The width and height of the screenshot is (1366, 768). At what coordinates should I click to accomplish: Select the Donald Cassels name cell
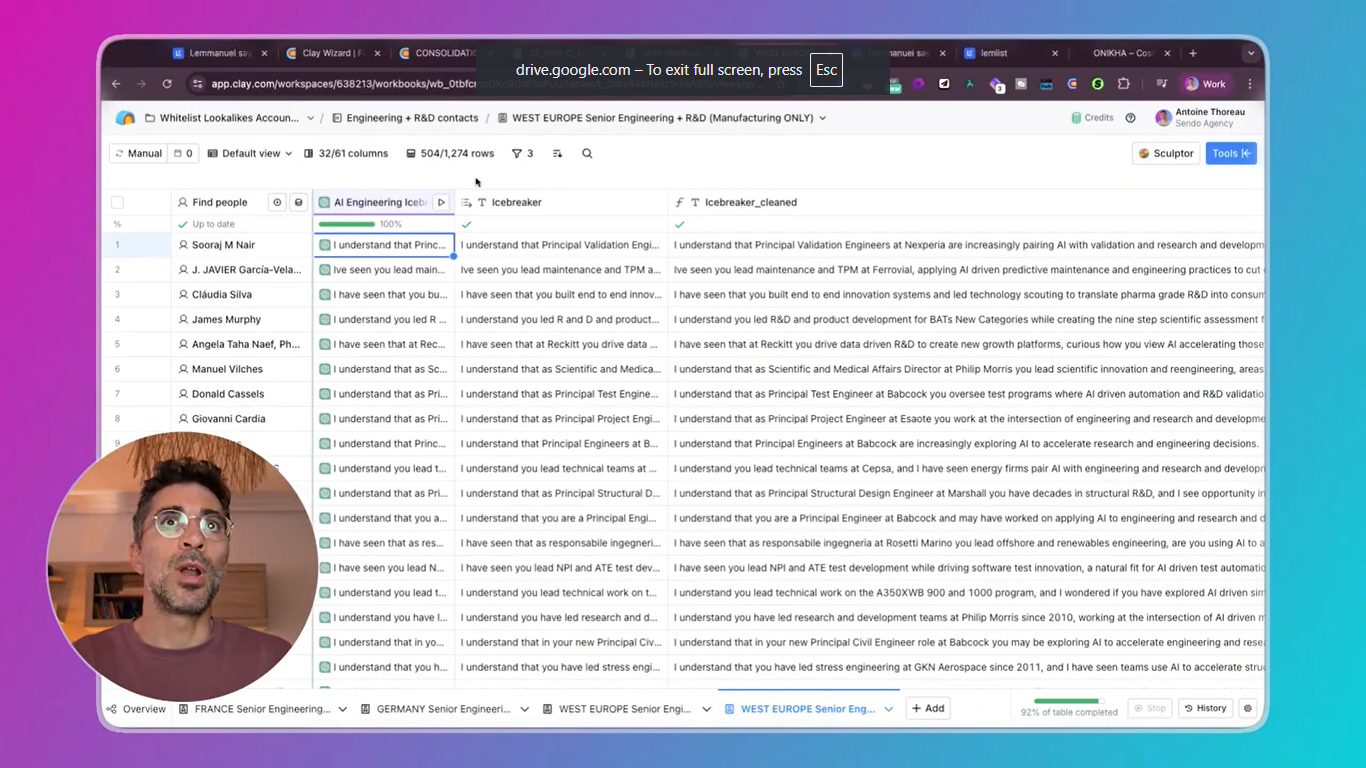pyautogui.click(x=241, y=394)
